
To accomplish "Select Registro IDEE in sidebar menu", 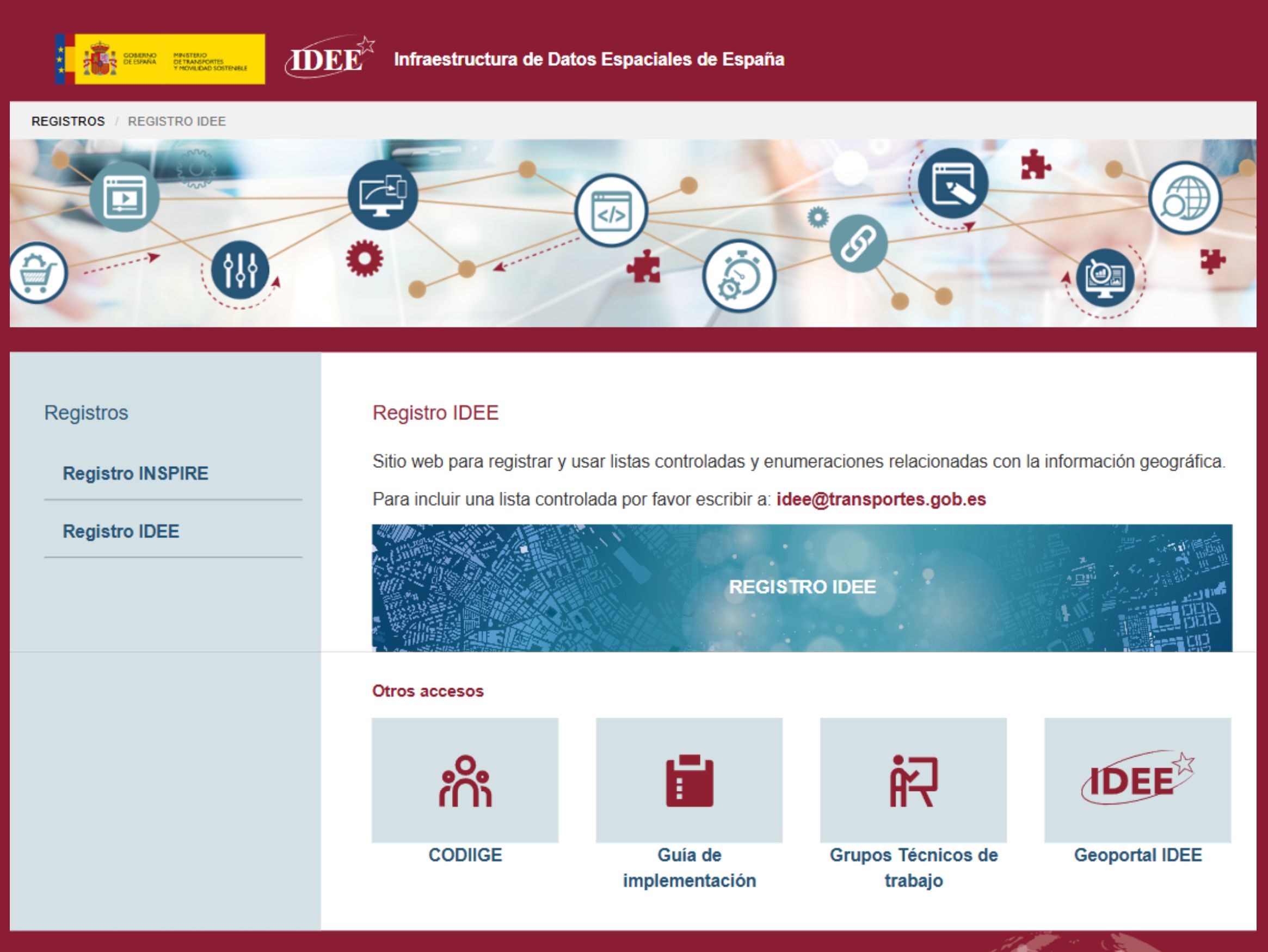I will click(x=121, y=531).
